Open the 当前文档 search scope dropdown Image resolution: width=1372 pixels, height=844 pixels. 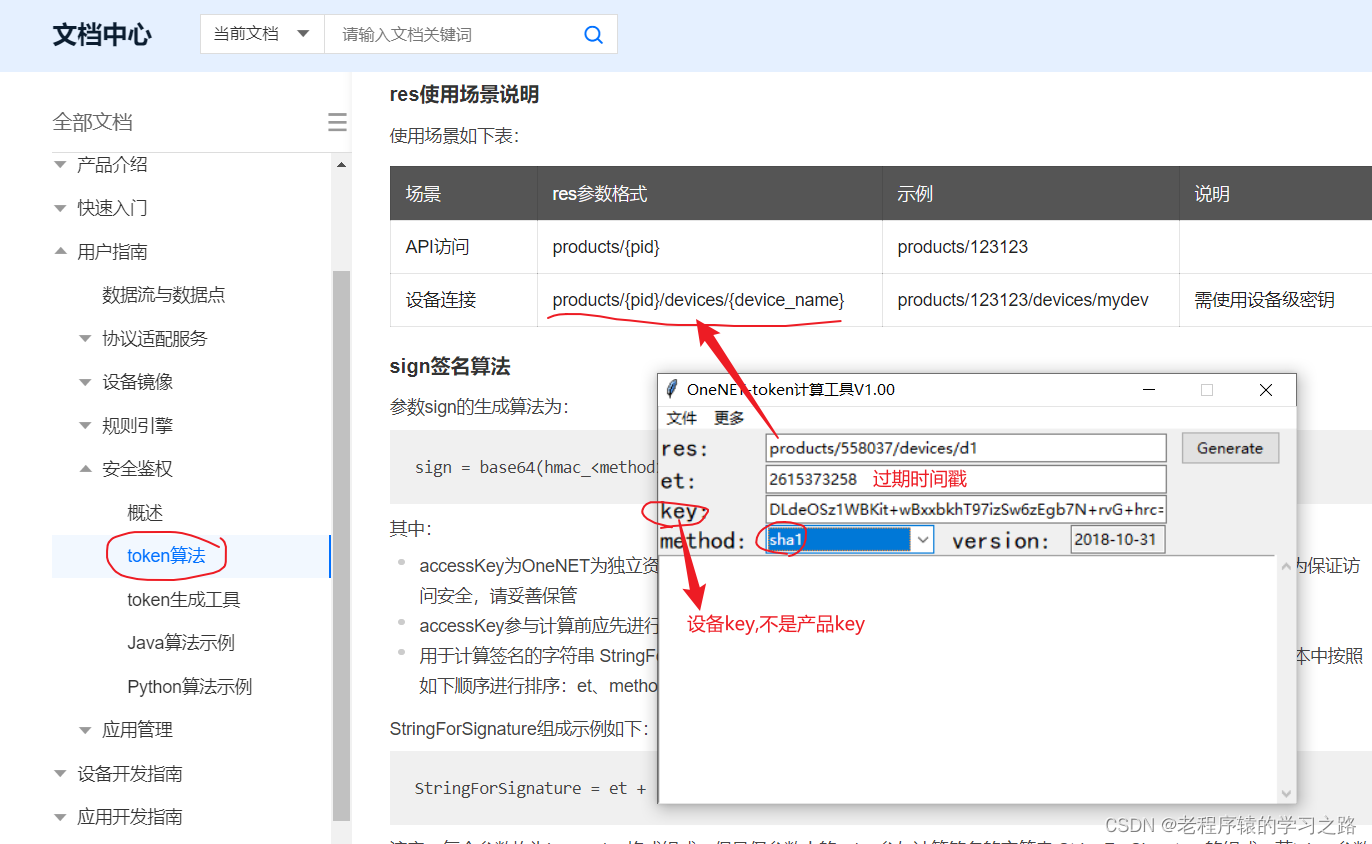[x=262, y=34]
